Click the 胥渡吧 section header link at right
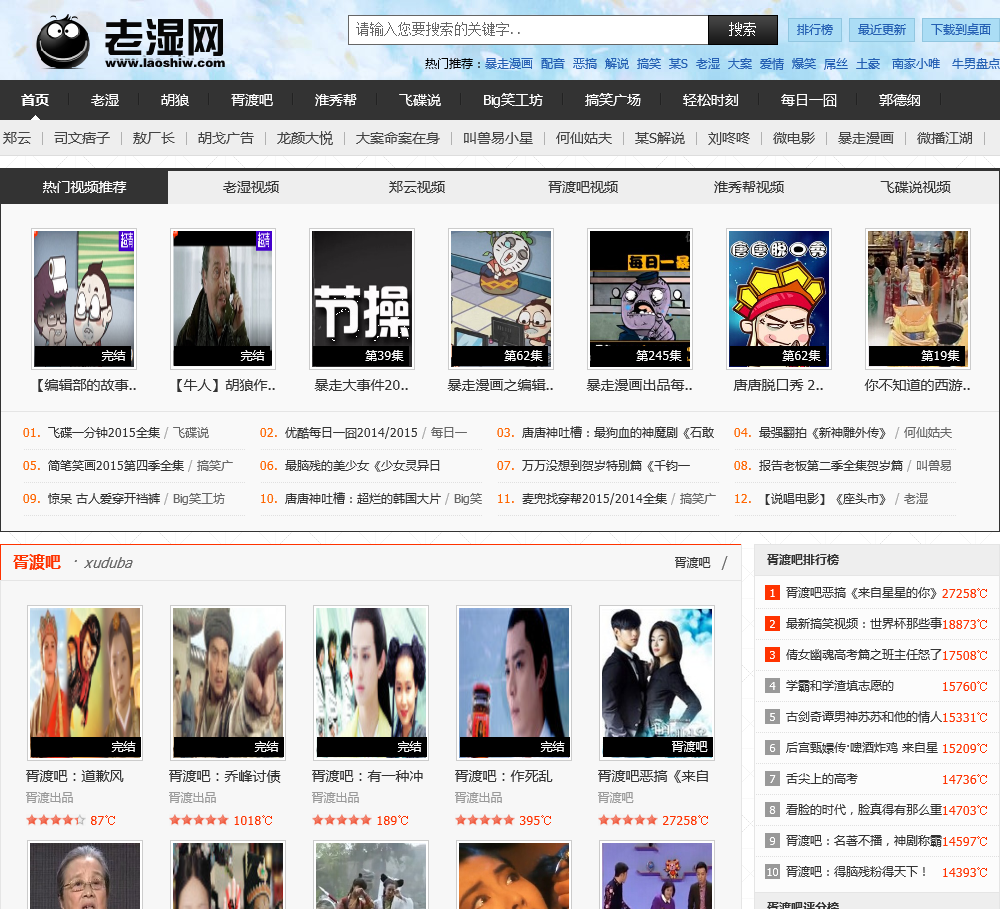This screenshot has width=1000, height=909. pyautogui.click(x=692, y=563)
